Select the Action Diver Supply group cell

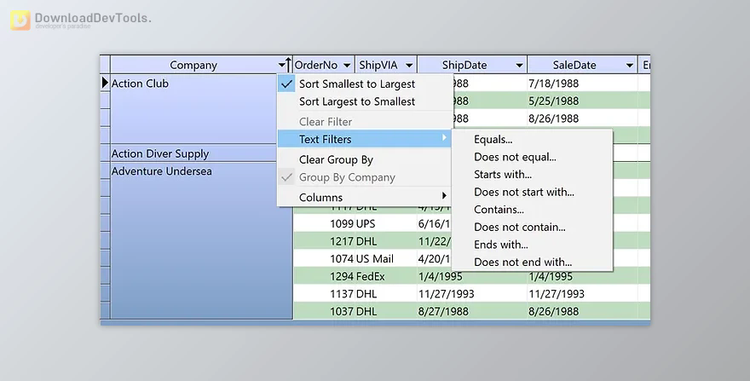coord(194,153)
